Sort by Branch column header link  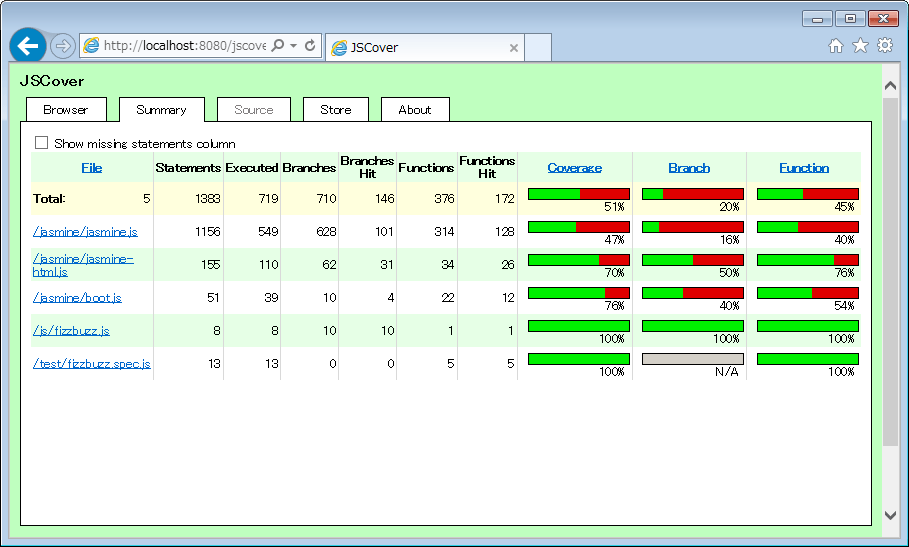[689, 168]
